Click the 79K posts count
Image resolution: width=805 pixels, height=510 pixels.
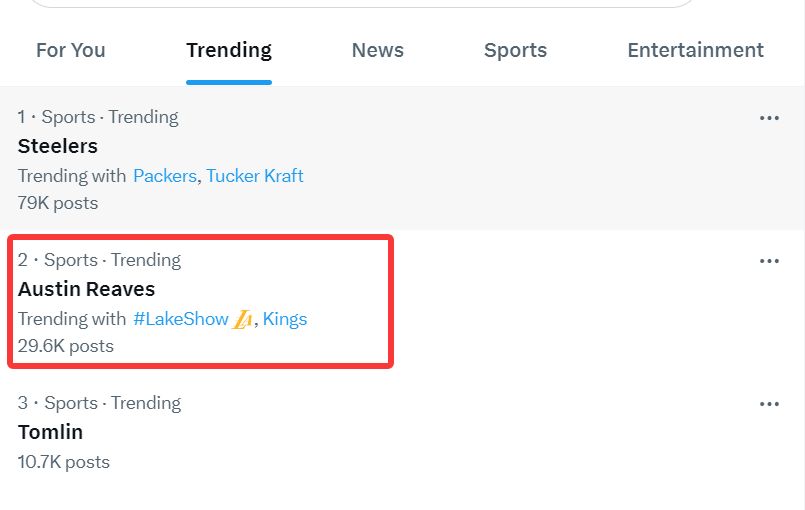click(58, 203)
